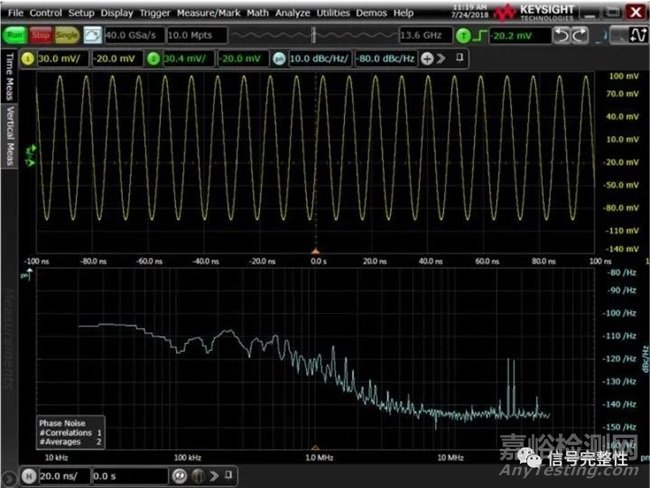
Task: Toggle channel 2 green button
Action: [154, 58]
